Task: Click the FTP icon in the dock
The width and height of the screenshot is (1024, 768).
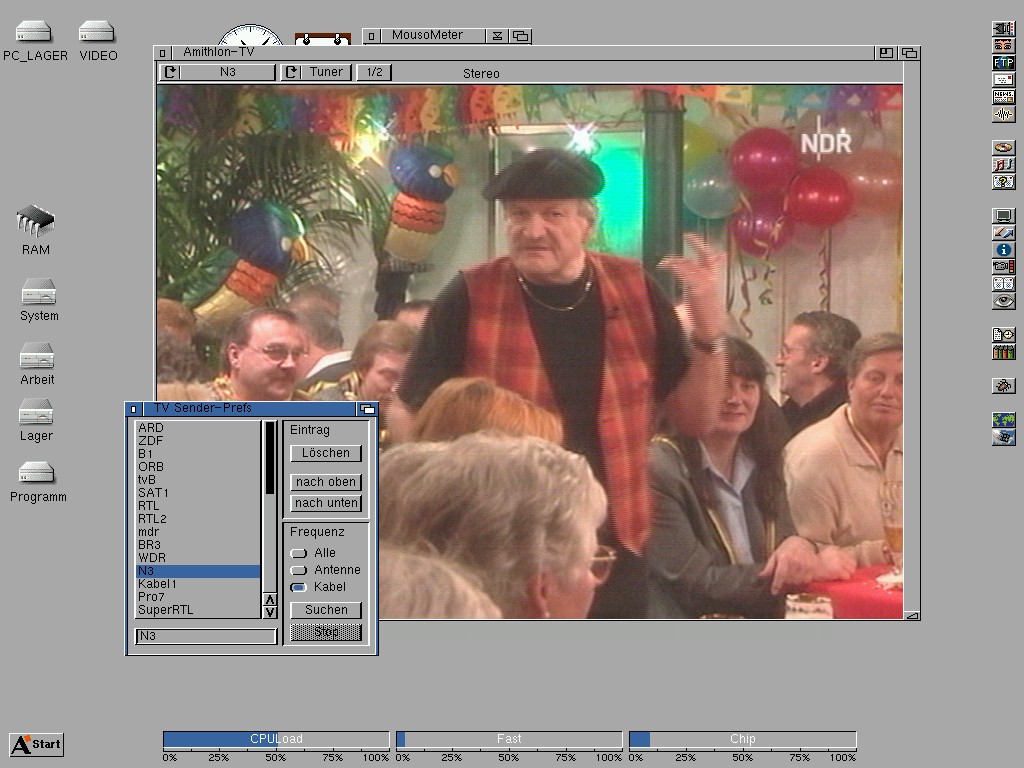Action: (1003, 63)
